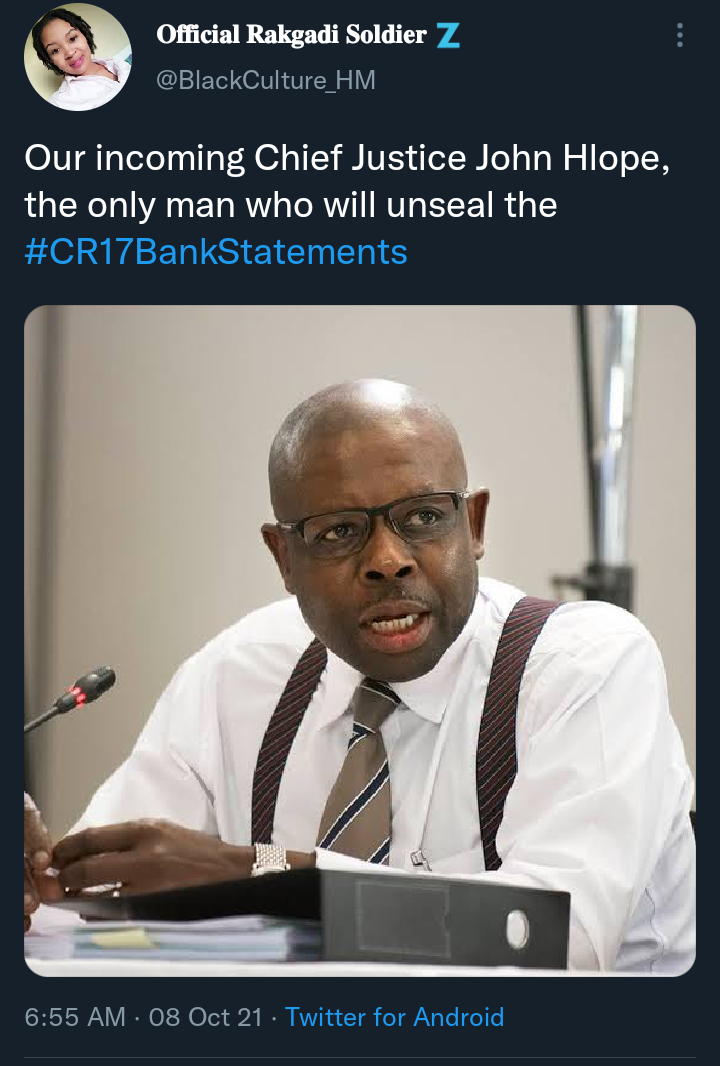
Task: Open the tweet's three-dot more options menu
Action: tap(679, 35)
